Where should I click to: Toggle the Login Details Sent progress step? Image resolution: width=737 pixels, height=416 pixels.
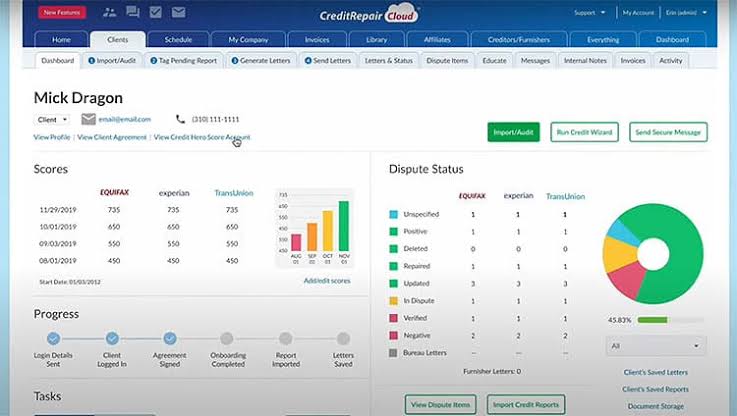pos(54,338)
